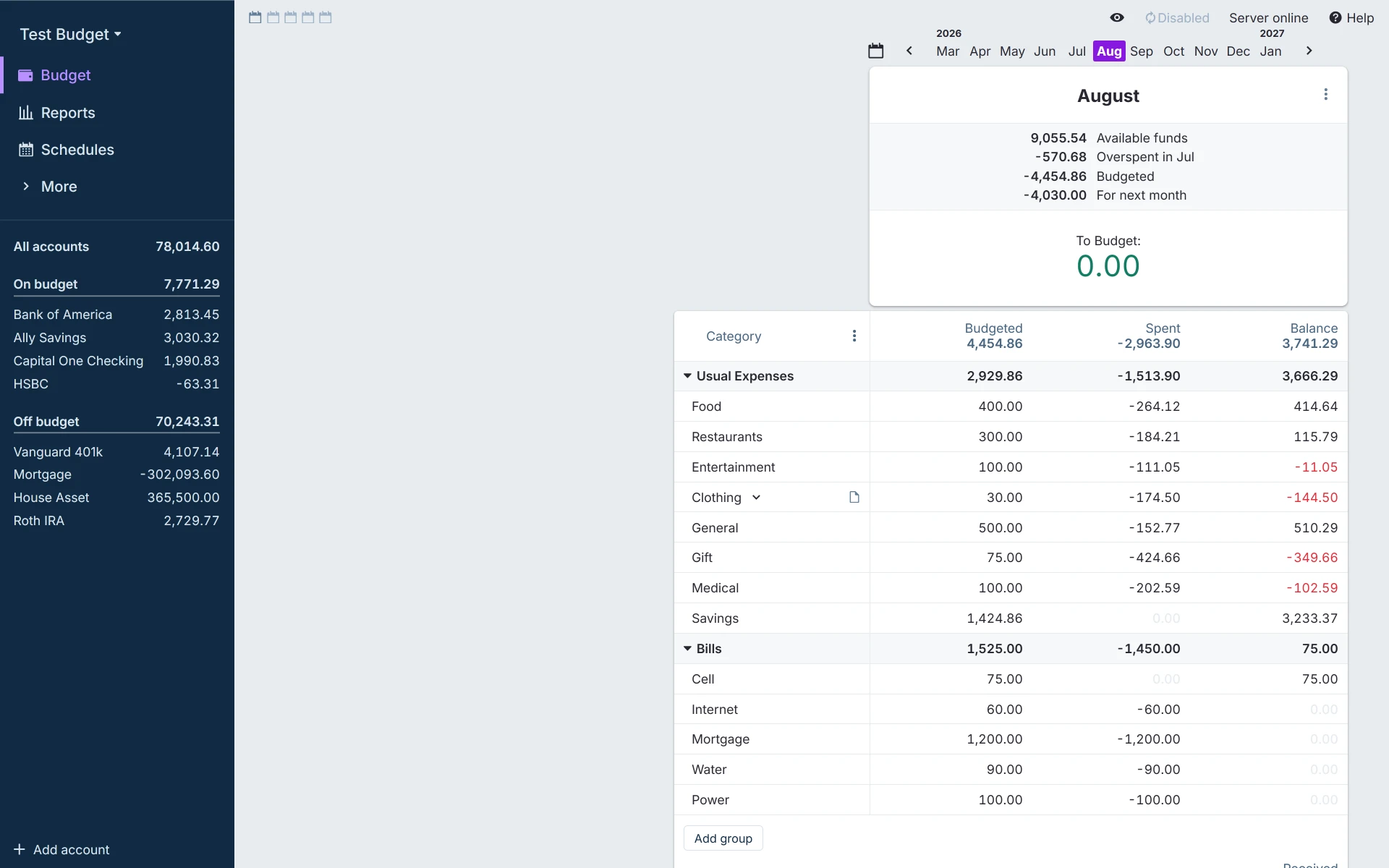Edit Food budgeted amount 400.00
This screenshot has width=1389, height=868.
click(1001, 407)
